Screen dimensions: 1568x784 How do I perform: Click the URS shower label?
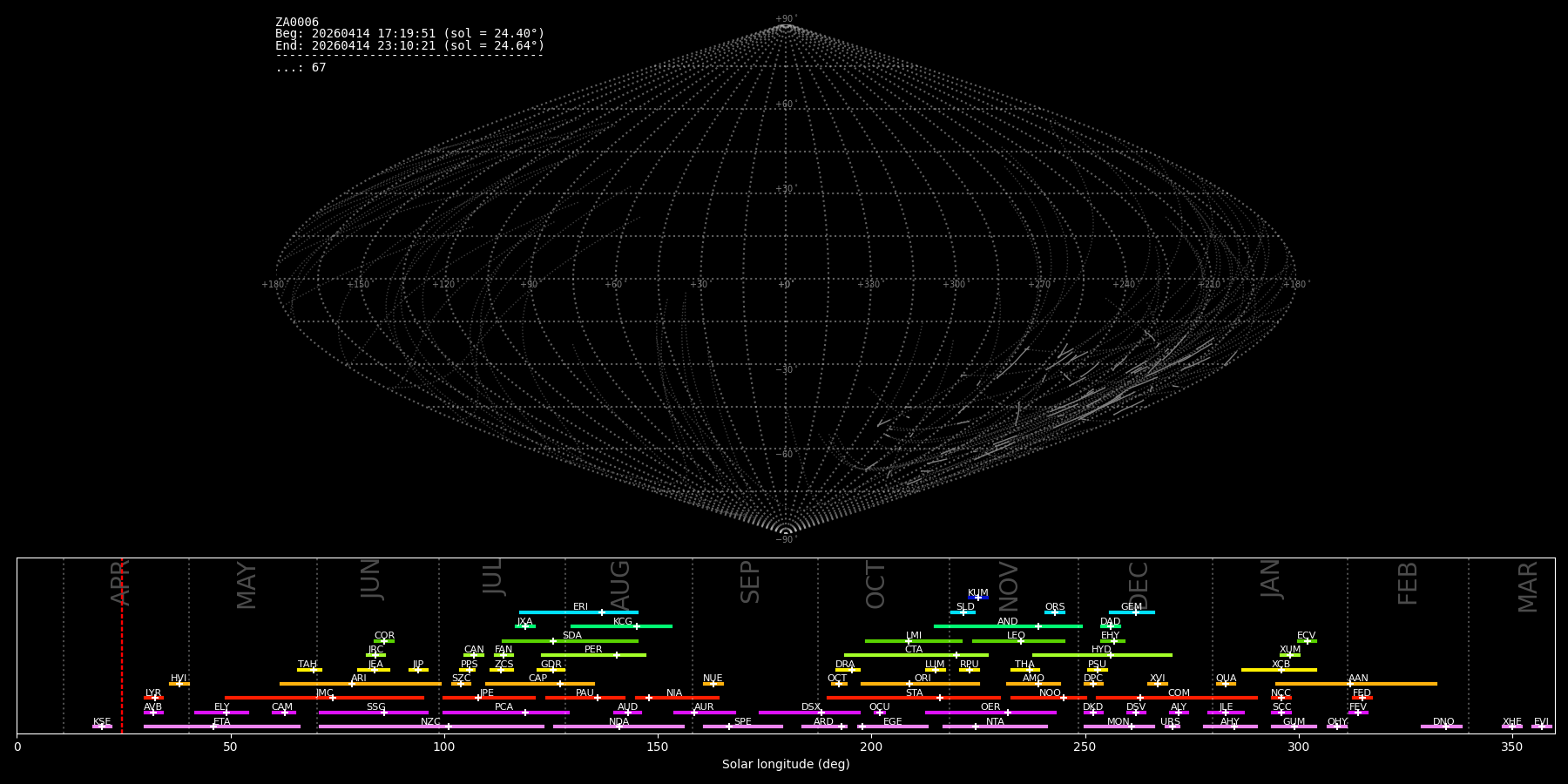point(1171,722)
